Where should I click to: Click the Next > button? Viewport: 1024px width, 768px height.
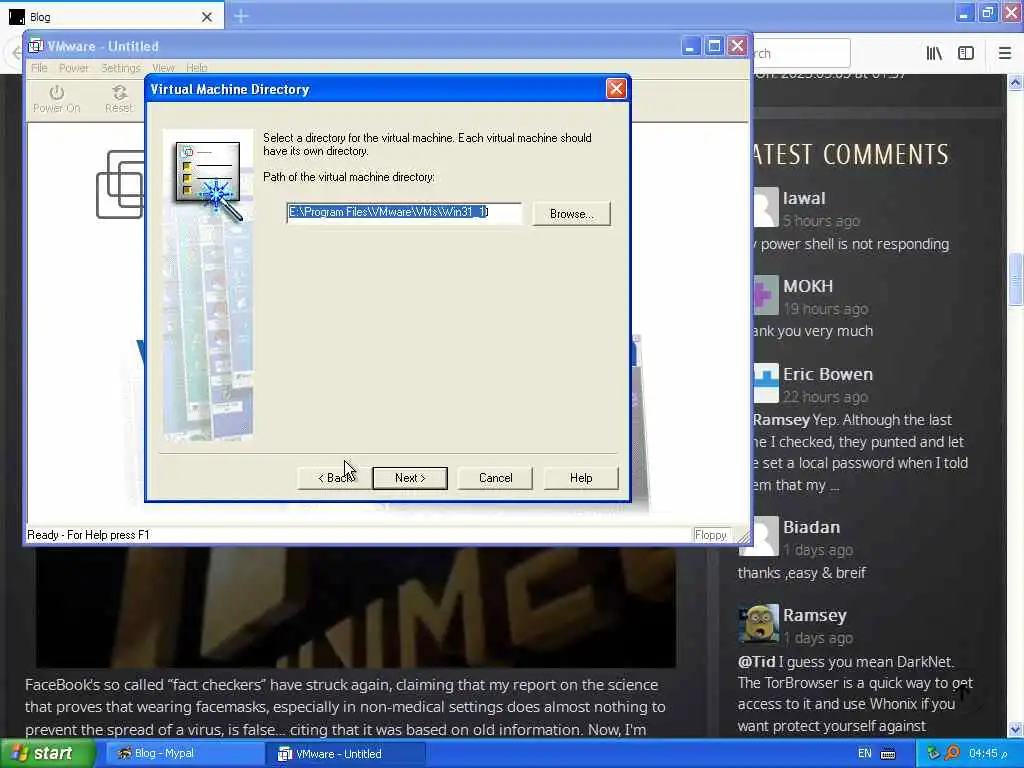(x=410, y=478)
